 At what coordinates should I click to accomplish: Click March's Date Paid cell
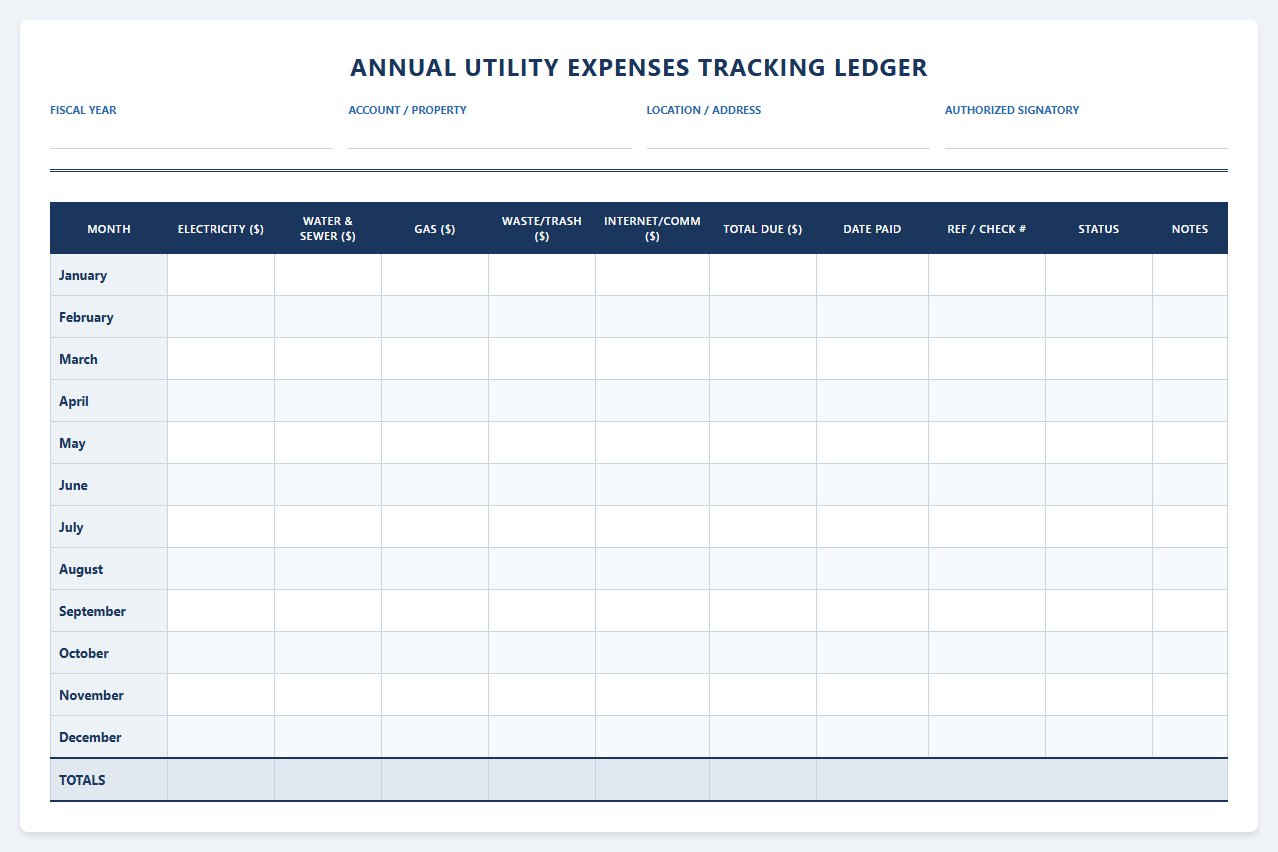point(872,359)
